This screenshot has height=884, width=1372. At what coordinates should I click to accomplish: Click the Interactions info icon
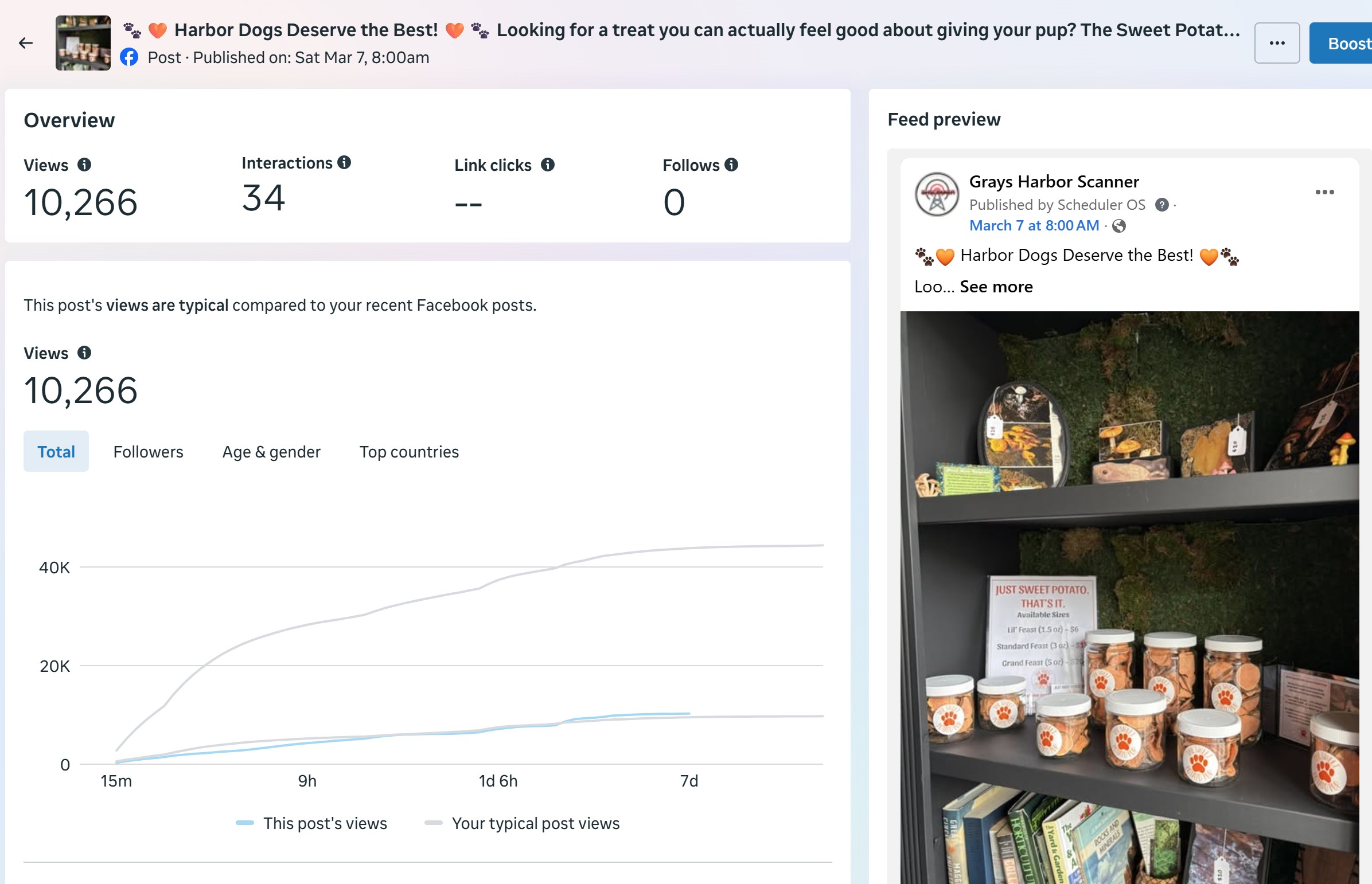point(344,163)
